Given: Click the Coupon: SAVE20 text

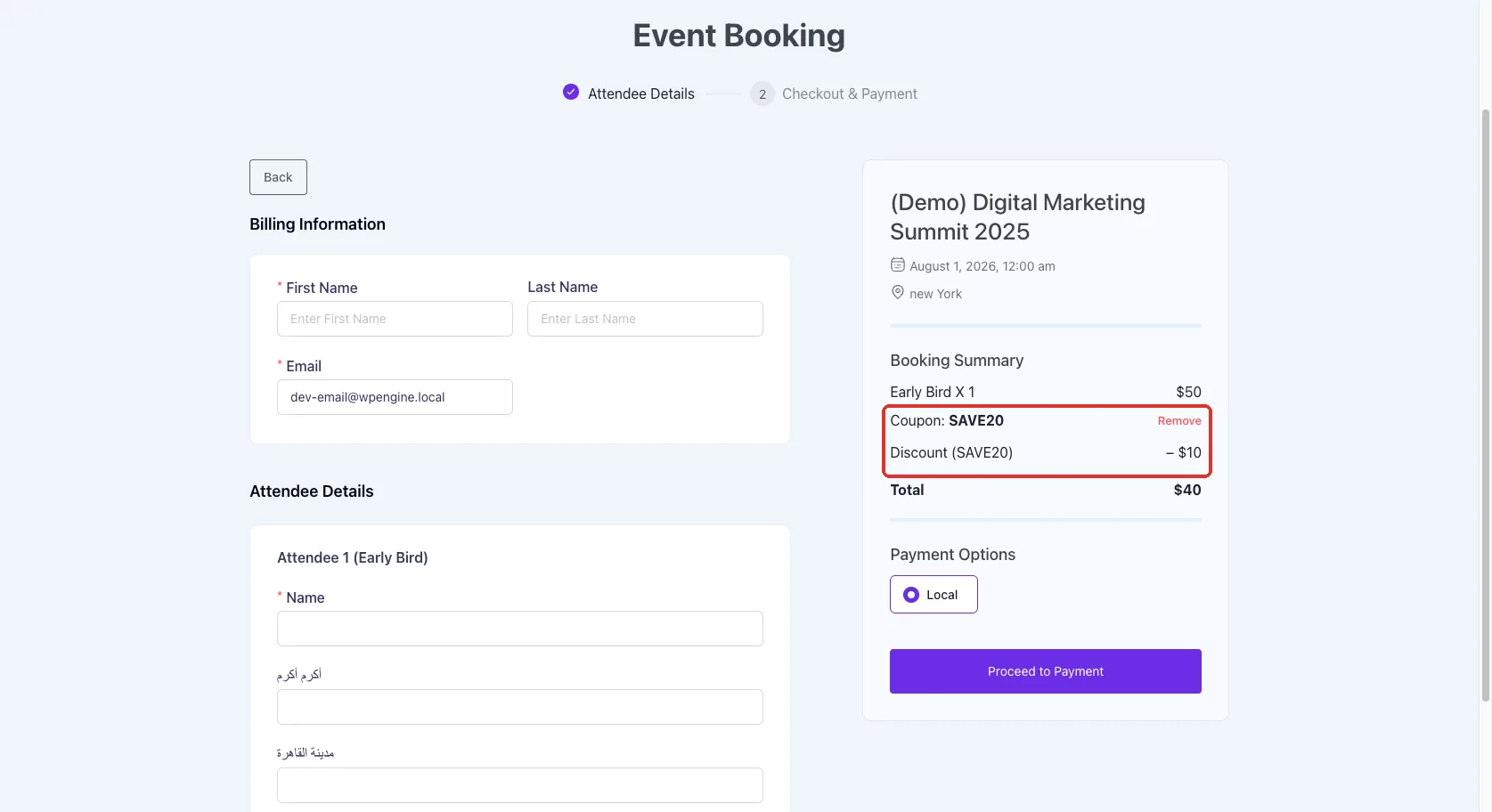Looking at the screenshot, I should tap(947, 420).
